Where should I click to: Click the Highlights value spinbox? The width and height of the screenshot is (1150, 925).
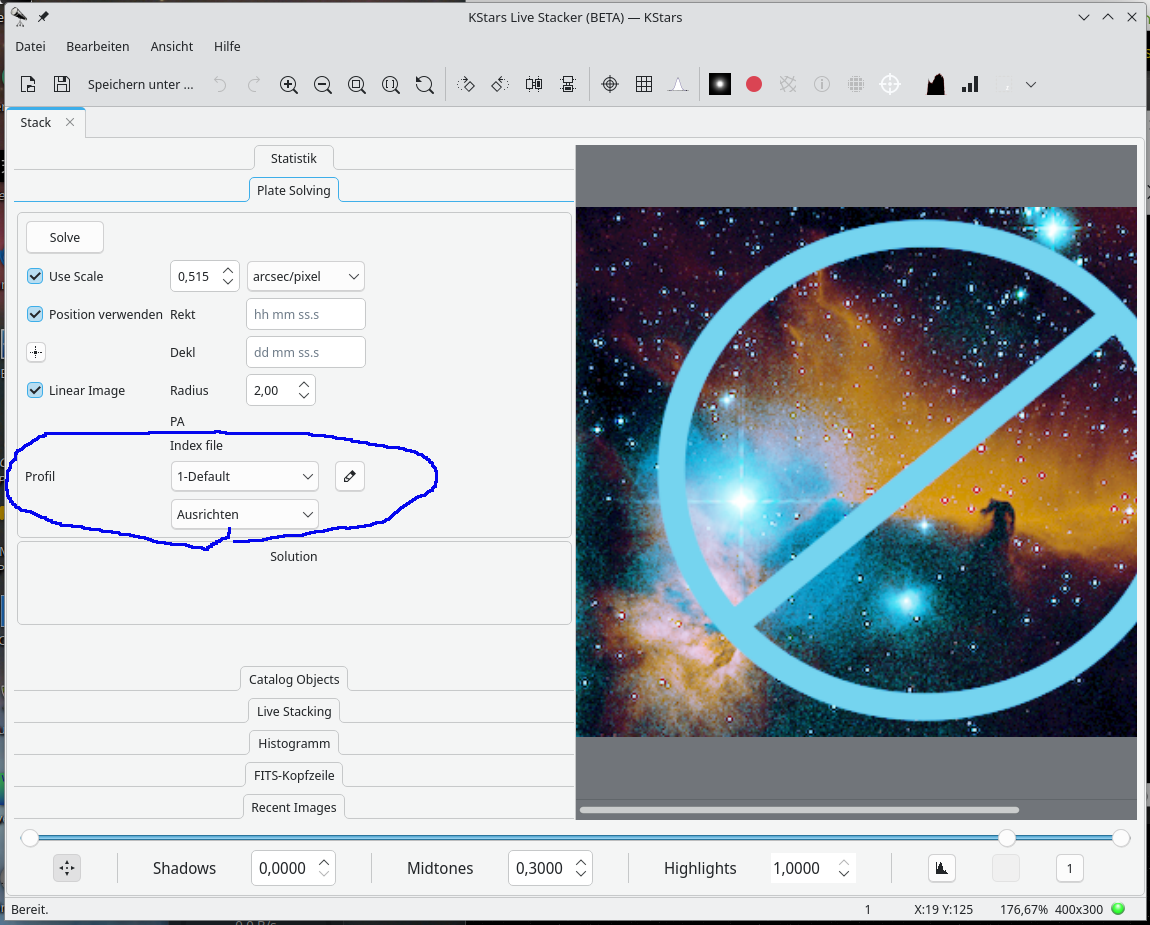click(x=813, y=868)
